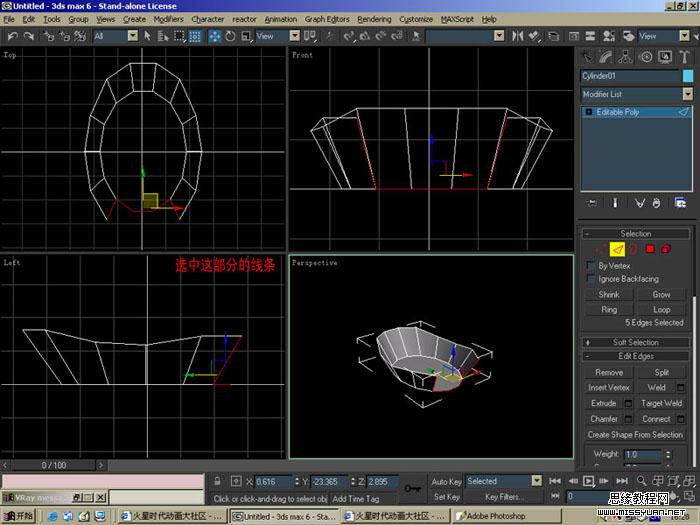
Task: Click the Cylinder01 object name field
Action: pyautogui.click(x=630, y=76)
